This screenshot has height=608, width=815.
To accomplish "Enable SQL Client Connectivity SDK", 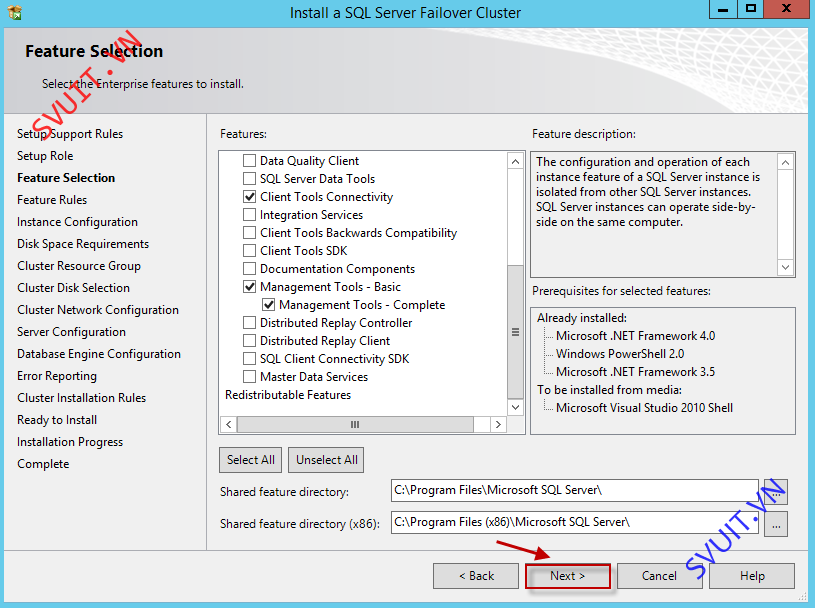I will click(x=249, y=359).
